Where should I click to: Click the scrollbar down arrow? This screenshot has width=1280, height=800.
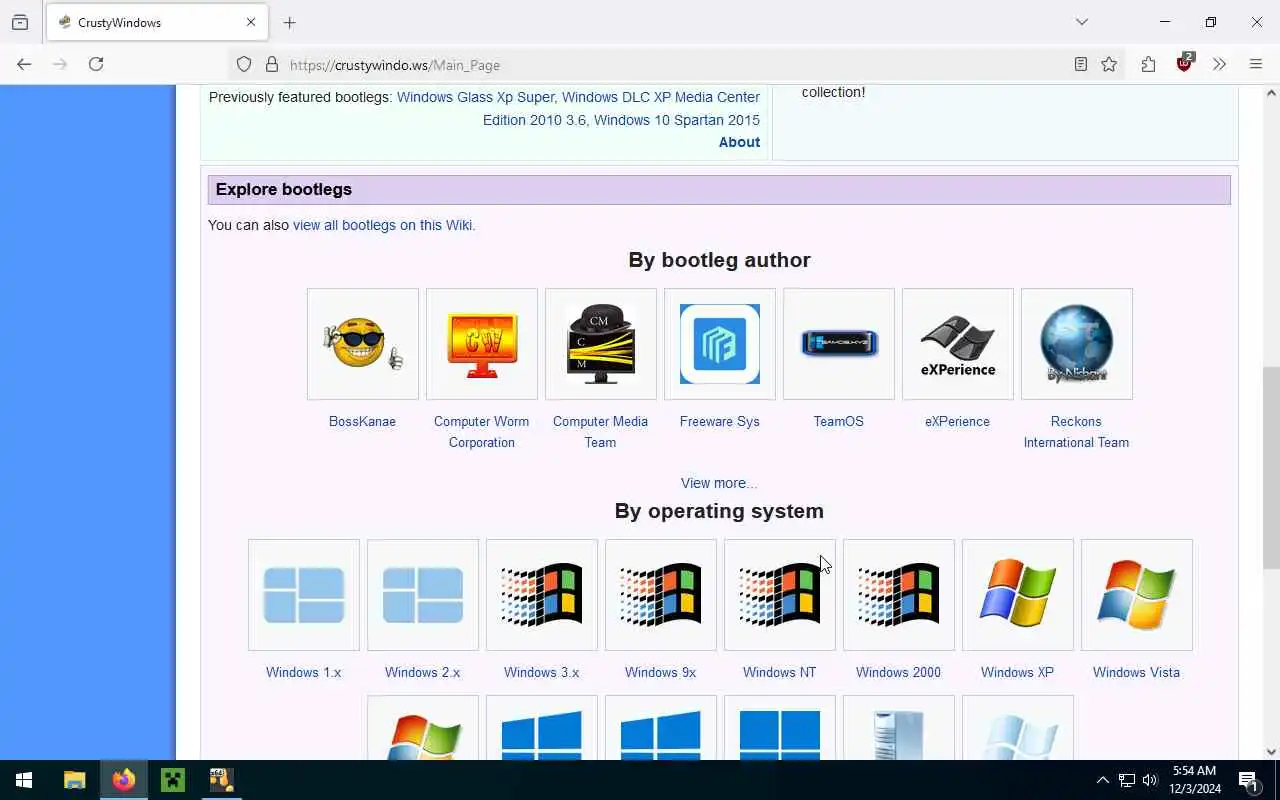click(x=1271, y=752)
